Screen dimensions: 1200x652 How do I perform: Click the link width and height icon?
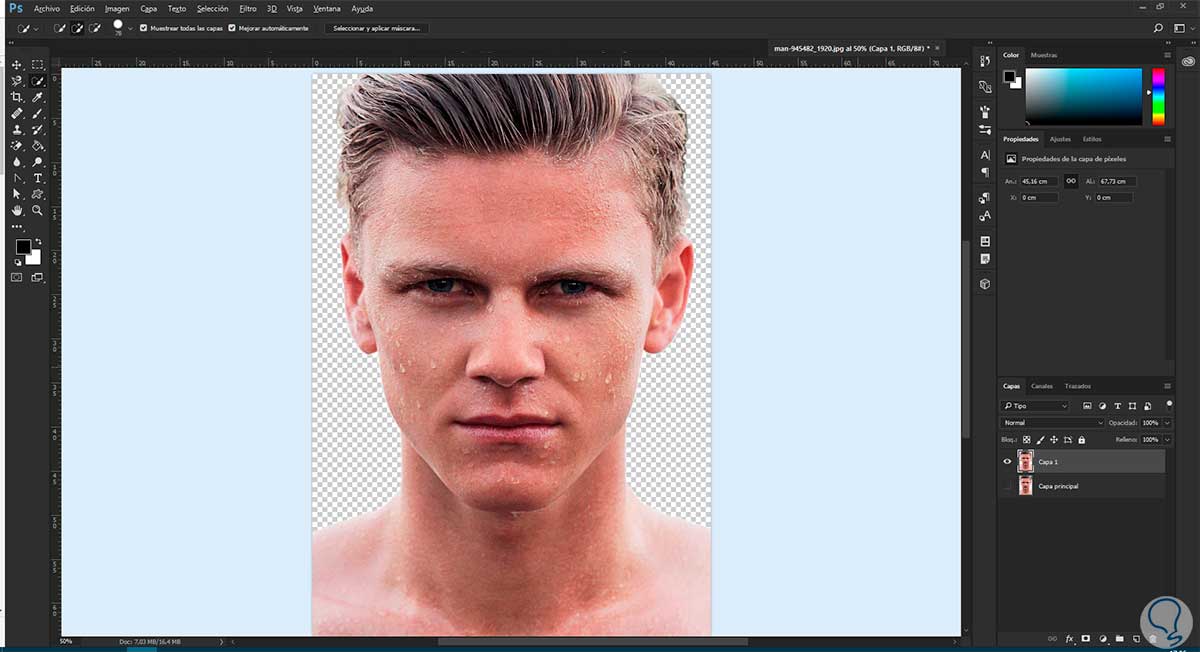click(x=1071, y=181)
